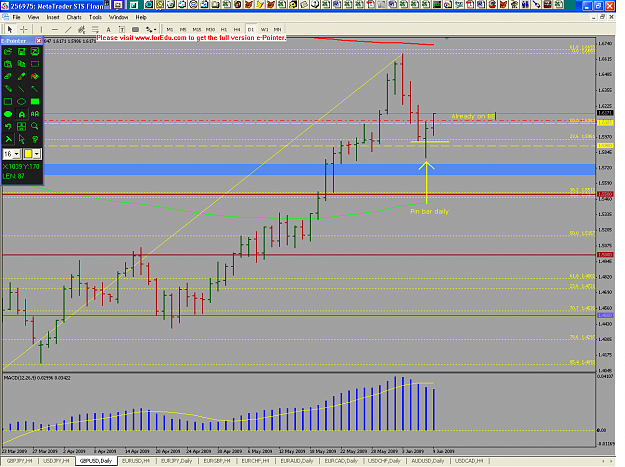Viewport: 625px width, 467px height.
Task: Open the File menu
Action: (x=16, y=18)
